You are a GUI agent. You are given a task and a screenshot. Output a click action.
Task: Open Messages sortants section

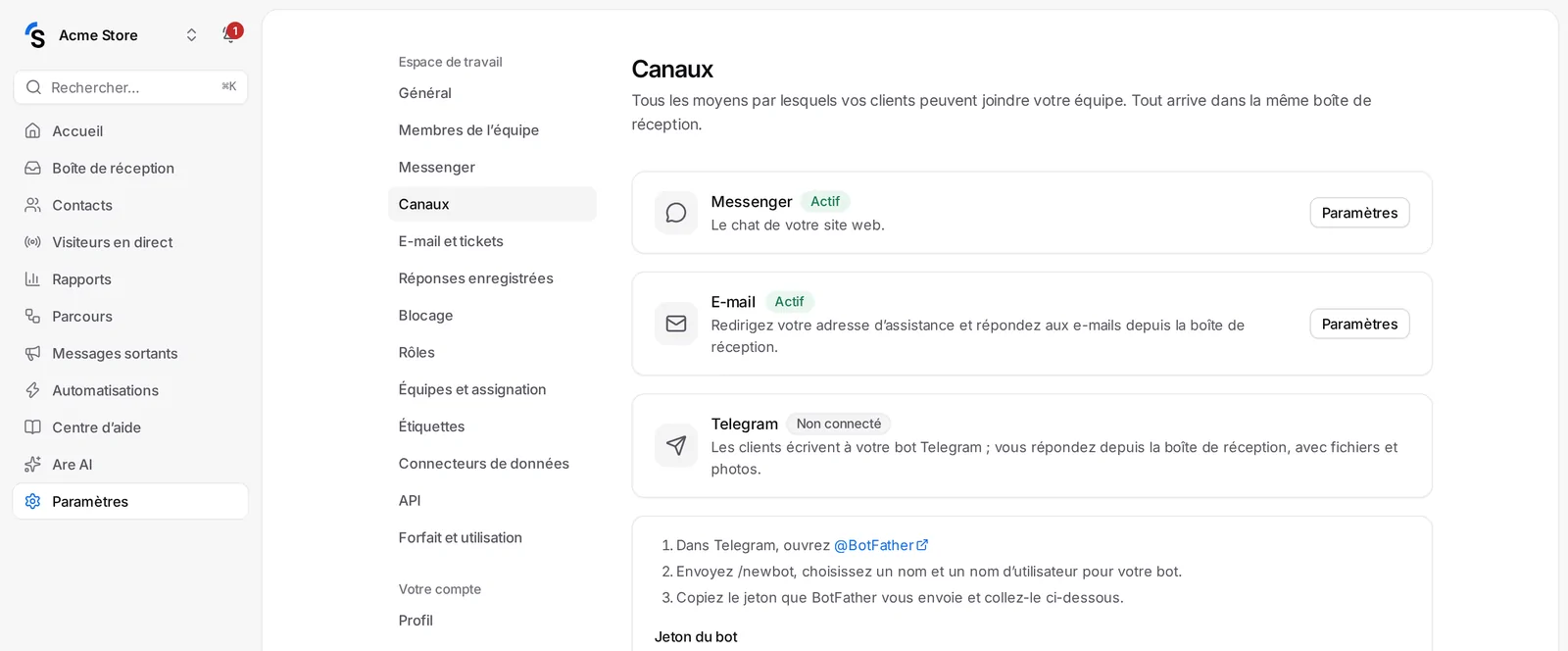pyautogui.click(x=130, y=353)
